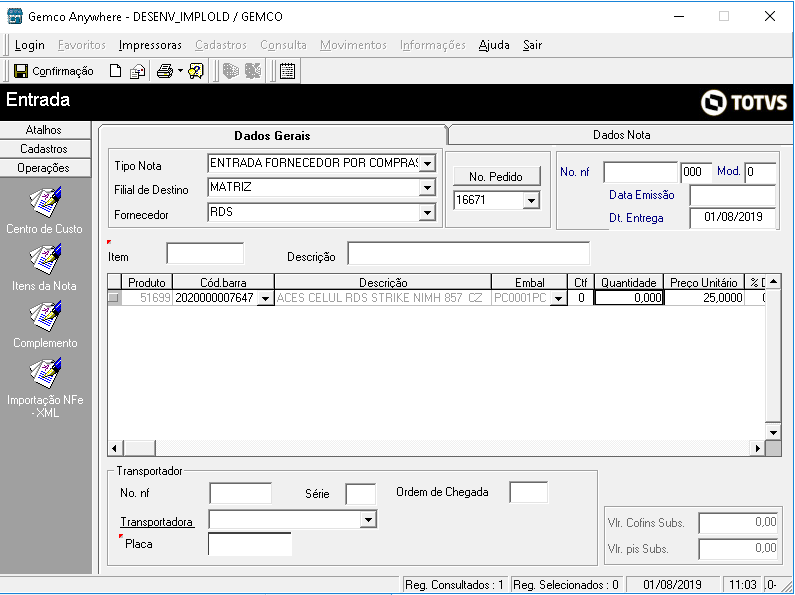Open the Cód.barra dropdown in the grid row

[x=265, y=299]
